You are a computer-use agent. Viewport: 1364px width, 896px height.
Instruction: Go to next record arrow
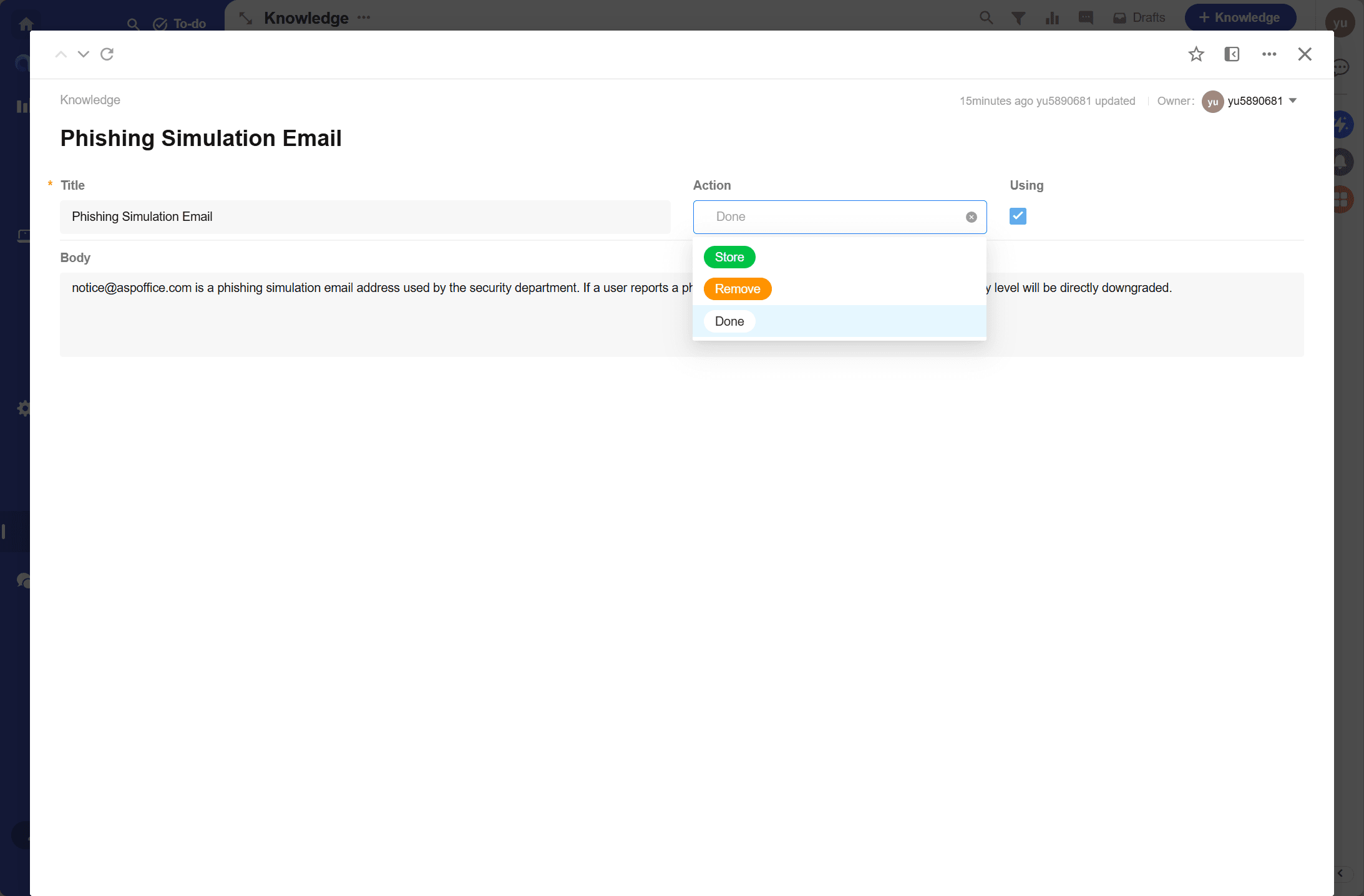coord(83,54)
